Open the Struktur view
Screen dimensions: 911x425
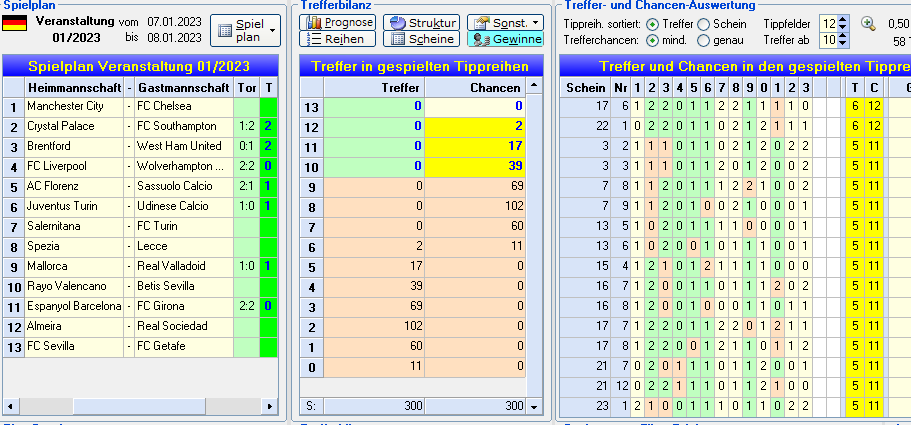[x=421, y=23]
